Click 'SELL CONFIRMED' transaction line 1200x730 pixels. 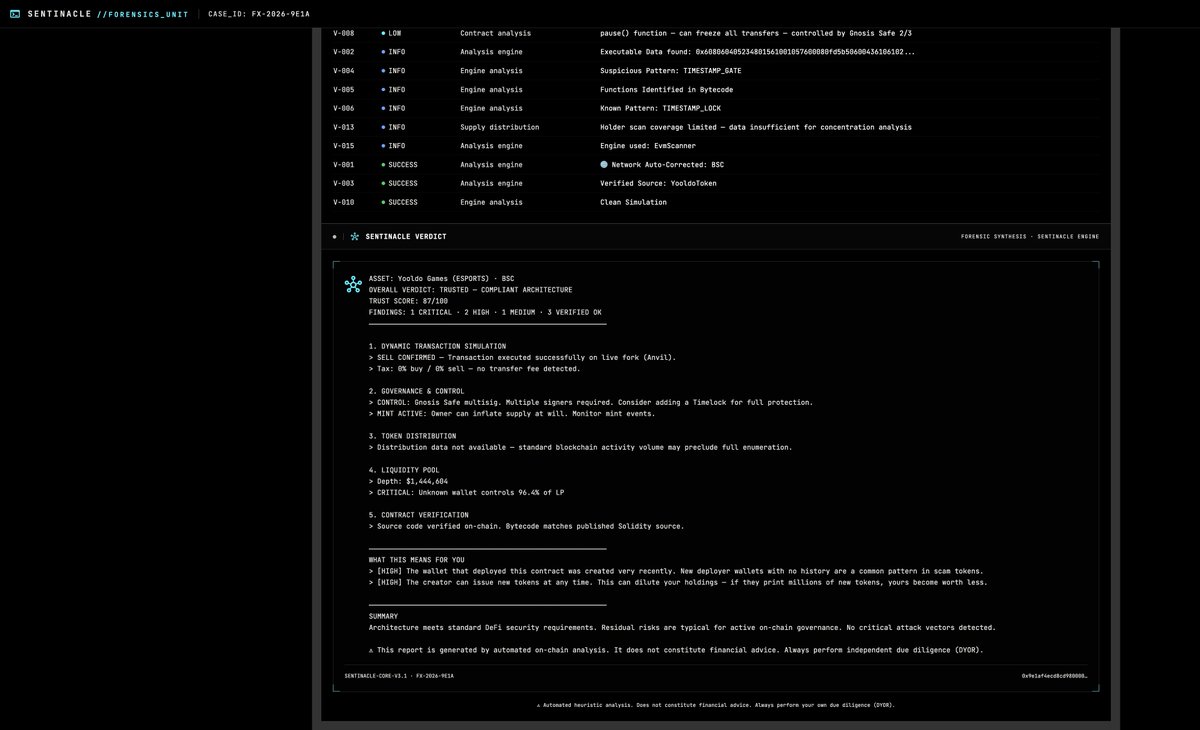[522, 357]
